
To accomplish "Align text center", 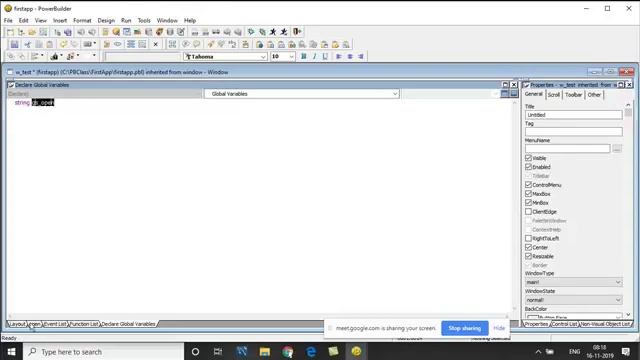I will (350, 56).
